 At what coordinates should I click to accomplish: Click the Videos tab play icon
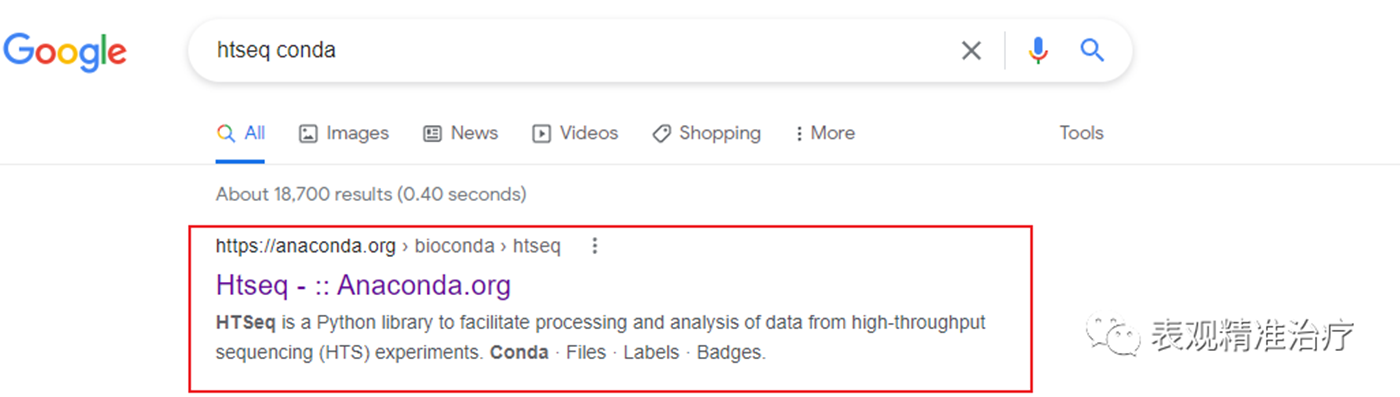pos(541,133)
